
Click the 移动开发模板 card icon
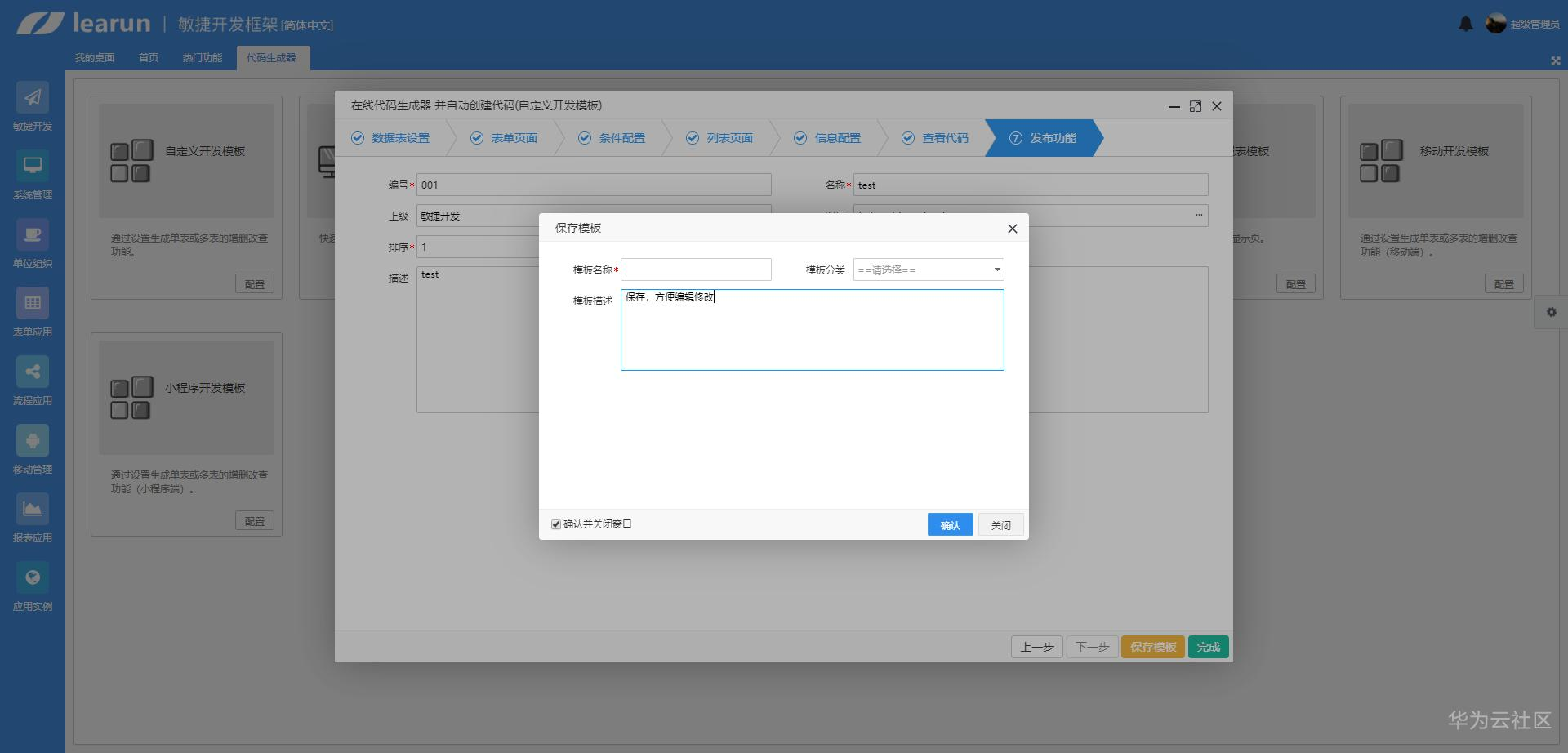(x=1381, y=161)
